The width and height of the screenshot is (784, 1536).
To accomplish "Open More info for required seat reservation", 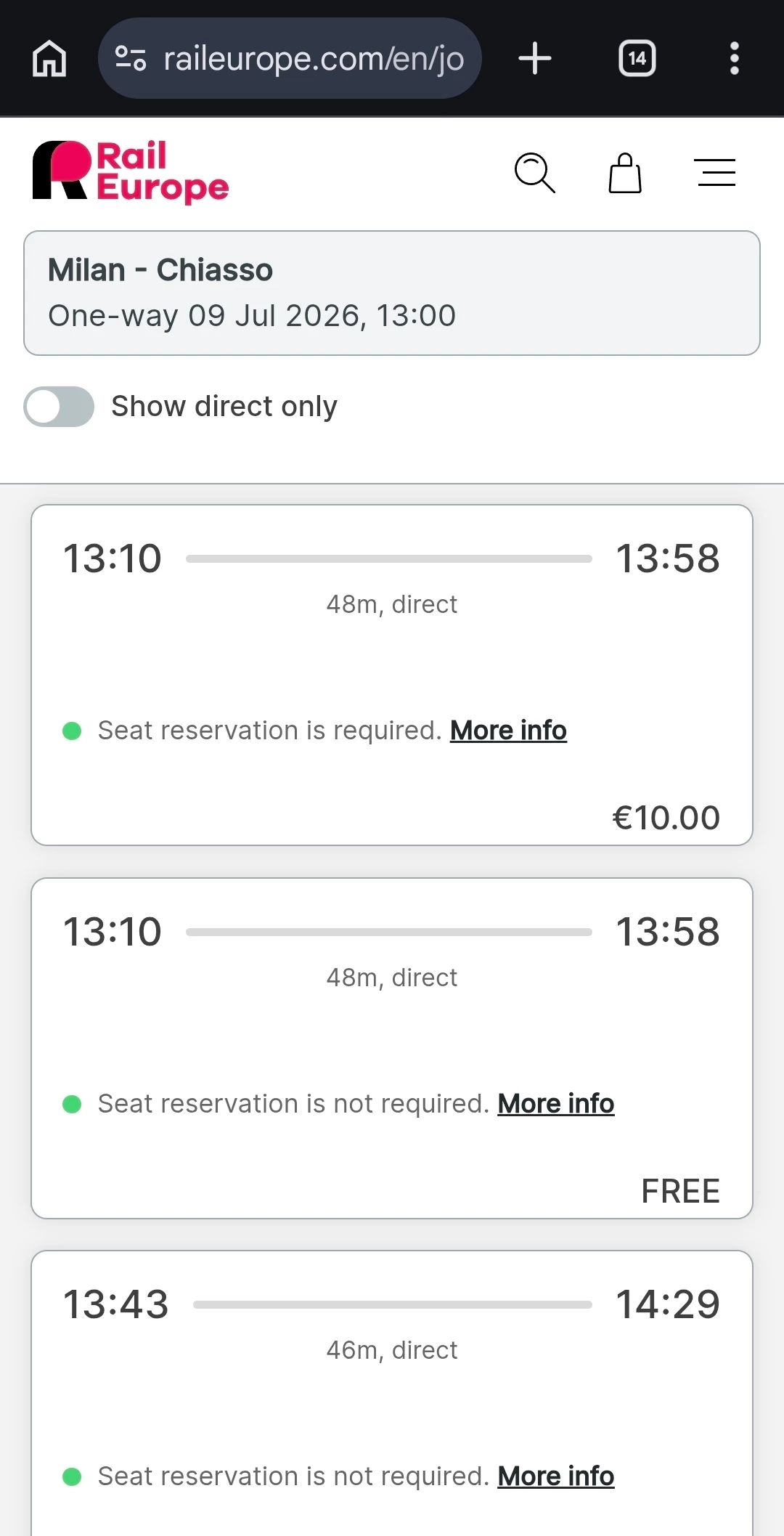I will (508, 731).
